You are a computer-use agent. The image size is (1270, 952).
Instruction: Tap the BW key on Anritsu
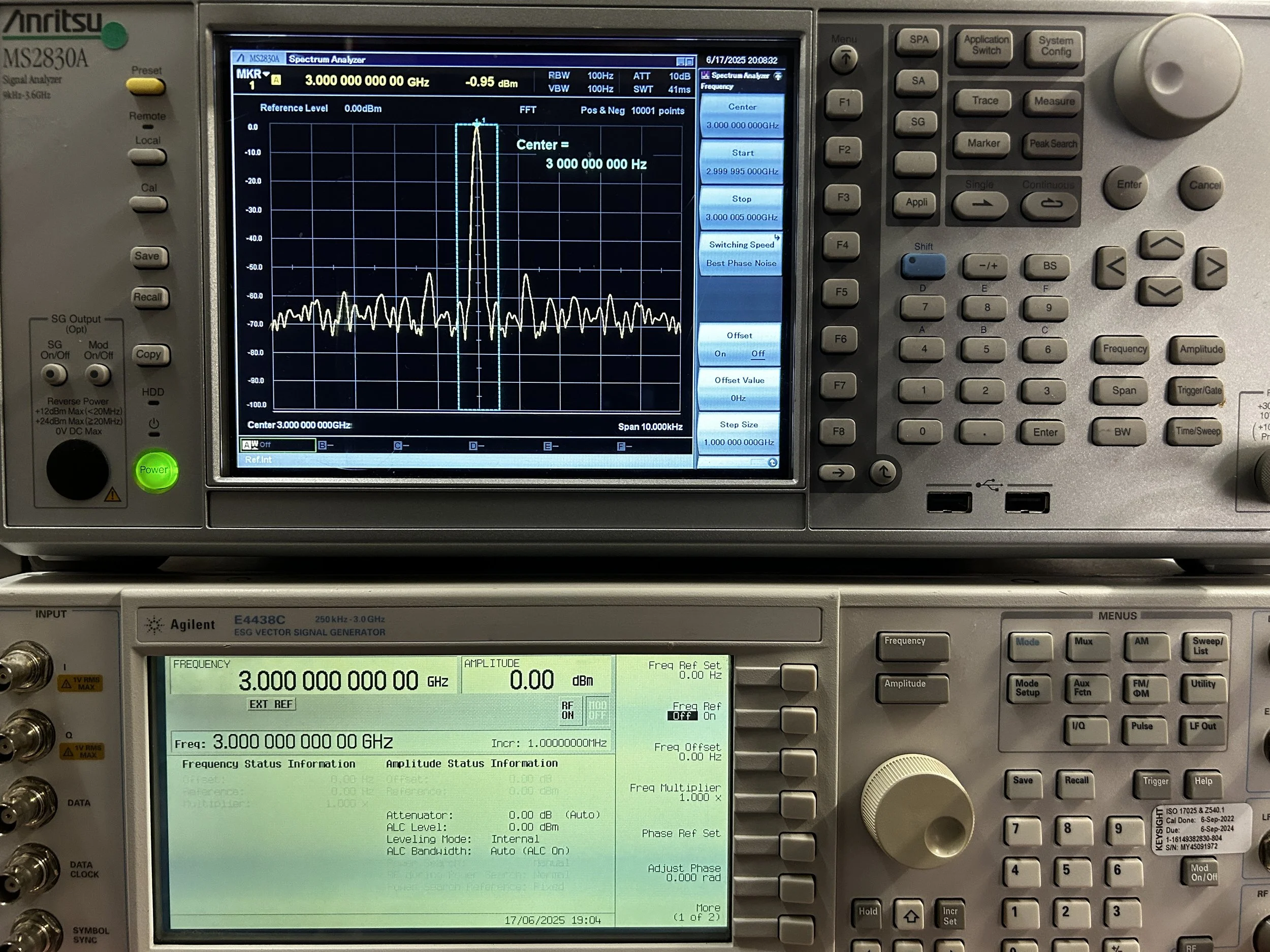pyautogui.click(x=1121, y=433)
